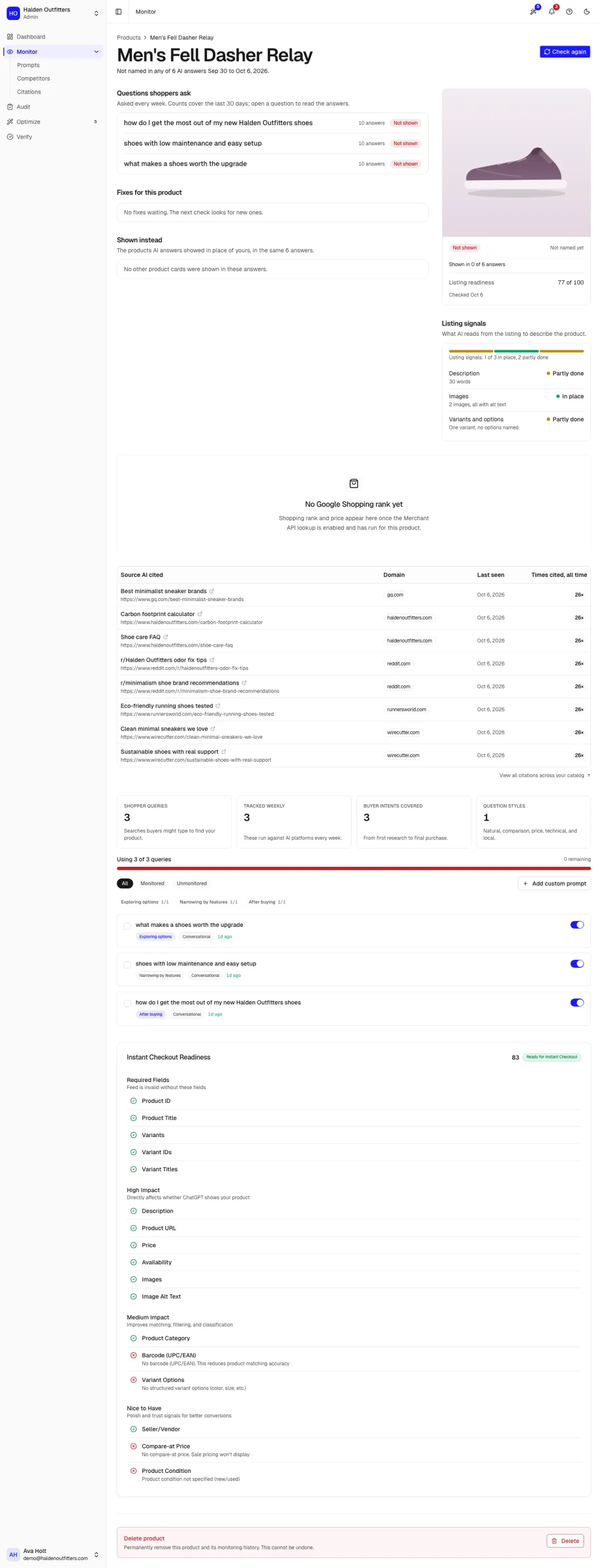Open external link for Eco-friendly running shoes tested
This screenshot has height=1568, width=601.
coord(218,706)
